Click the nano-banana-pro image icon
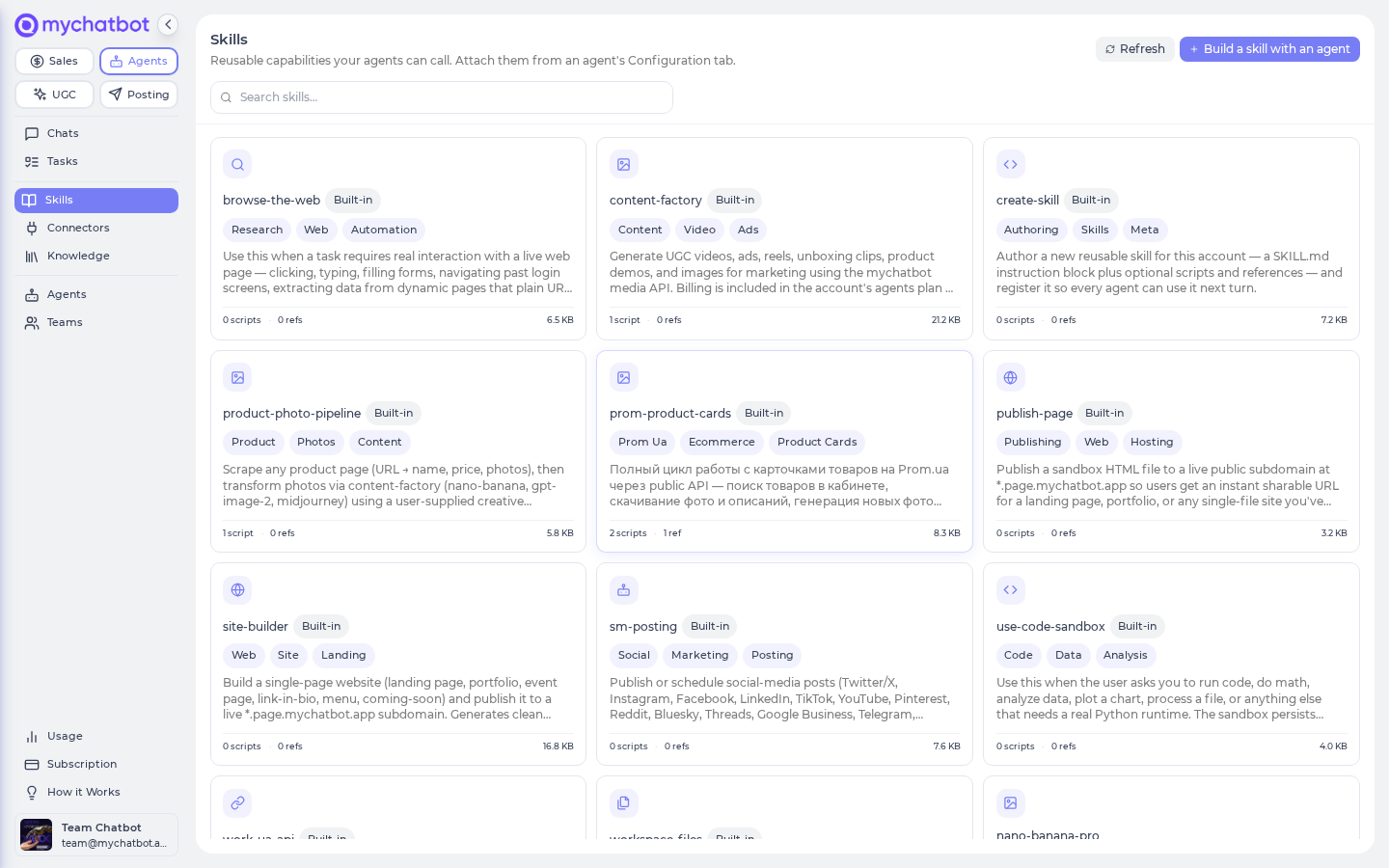This screenshot has width=1389, height=868. [x=1011, y=803]
